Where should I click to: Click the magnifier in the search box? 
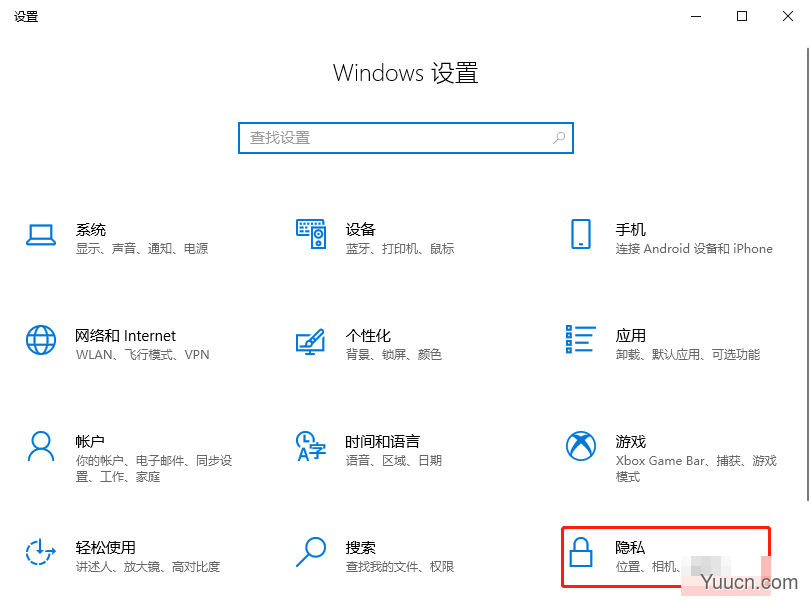click(x=559, y=138)
